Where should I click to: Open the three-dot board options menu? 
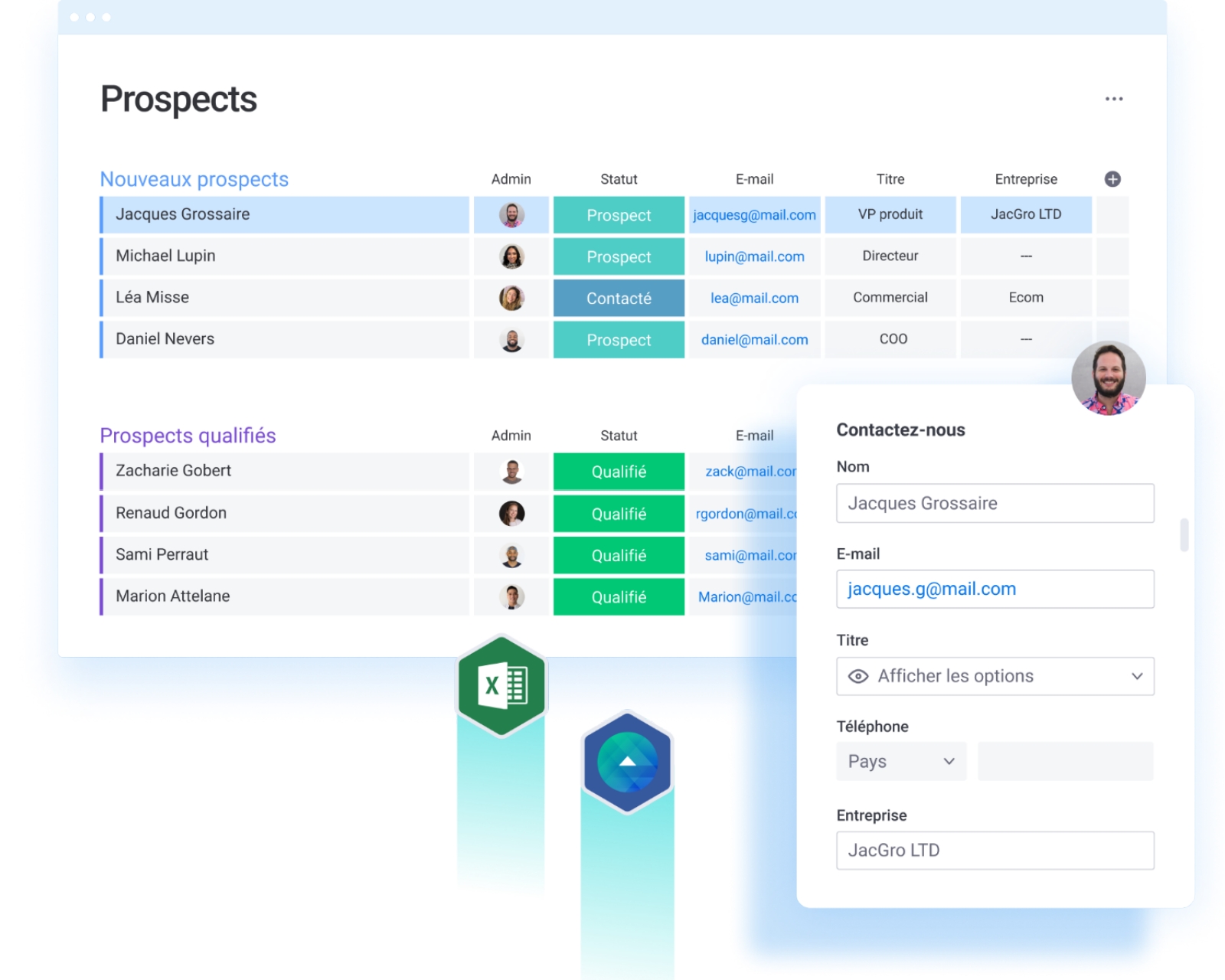click(x=1113, y=99)
